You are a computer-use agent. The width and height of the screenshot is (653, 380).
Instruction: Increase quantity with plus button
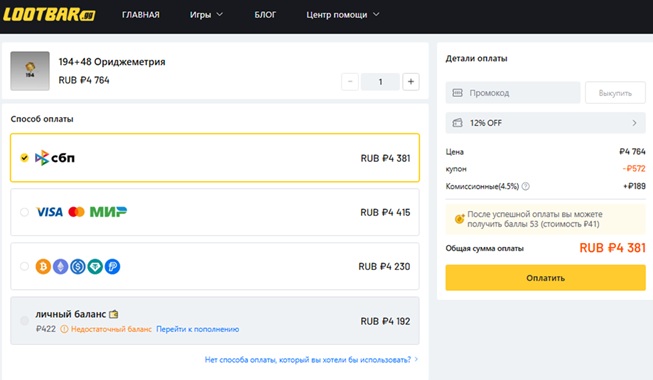click(411, 82)
